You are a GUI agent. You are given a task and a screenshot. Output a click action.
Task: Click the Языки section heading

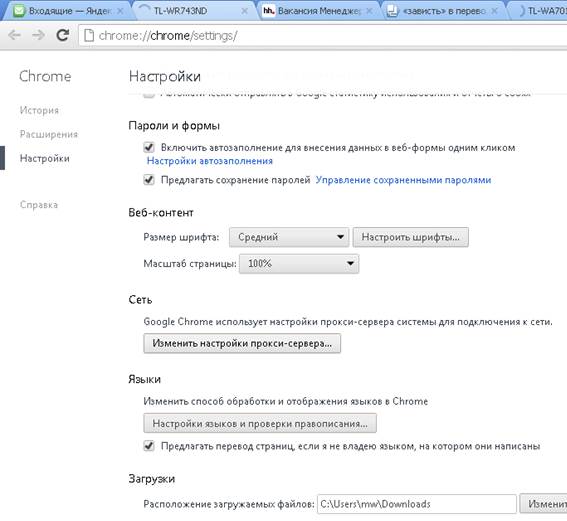click(x=145, y=379)
